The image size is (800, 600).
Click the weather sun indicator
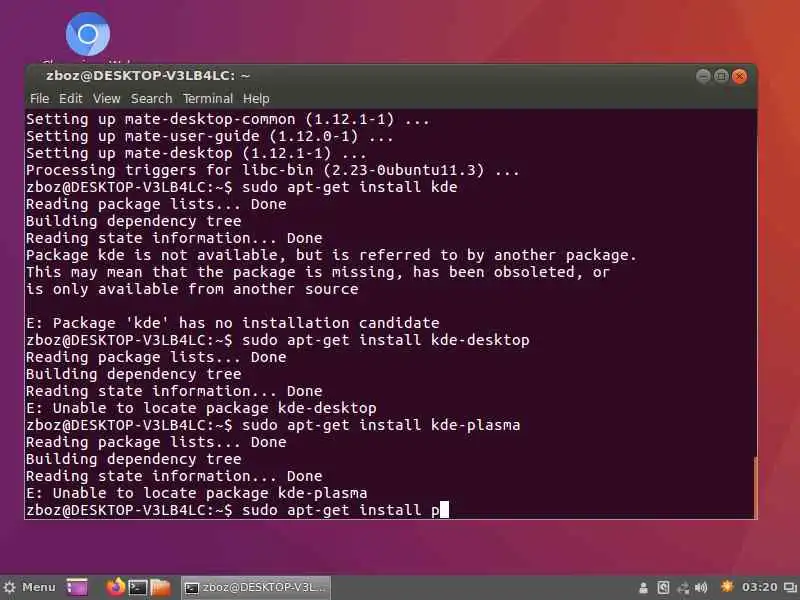click(728, 587)
